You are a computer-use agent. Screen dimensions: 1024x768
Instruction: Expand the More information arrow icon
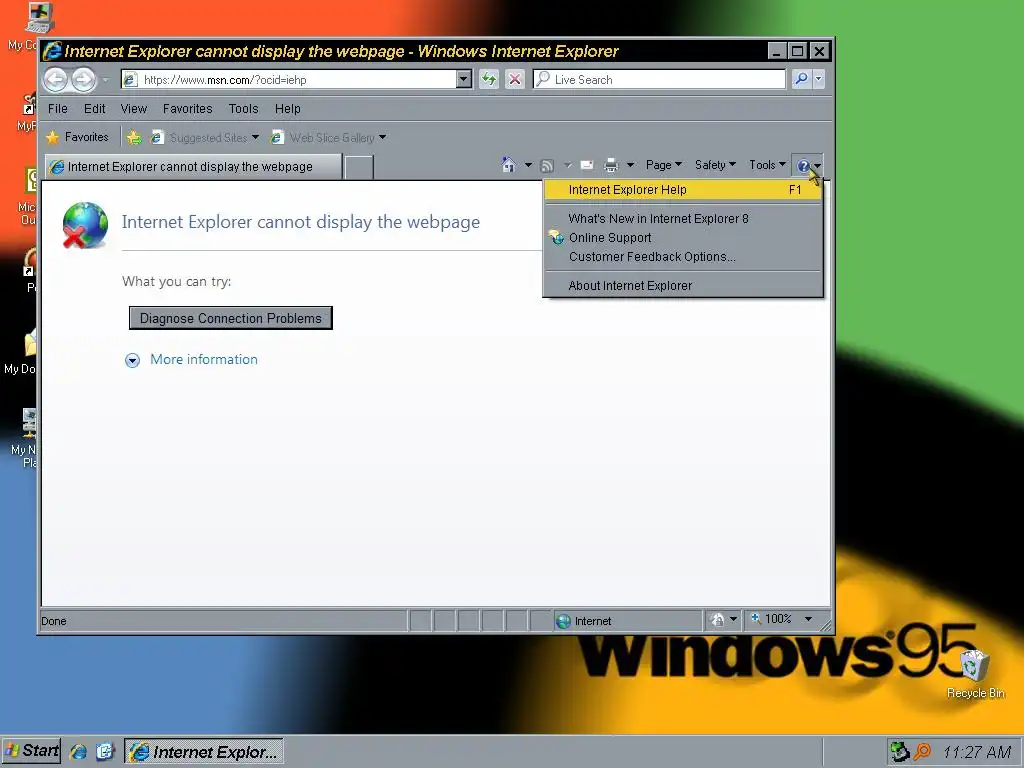point(132,360)
